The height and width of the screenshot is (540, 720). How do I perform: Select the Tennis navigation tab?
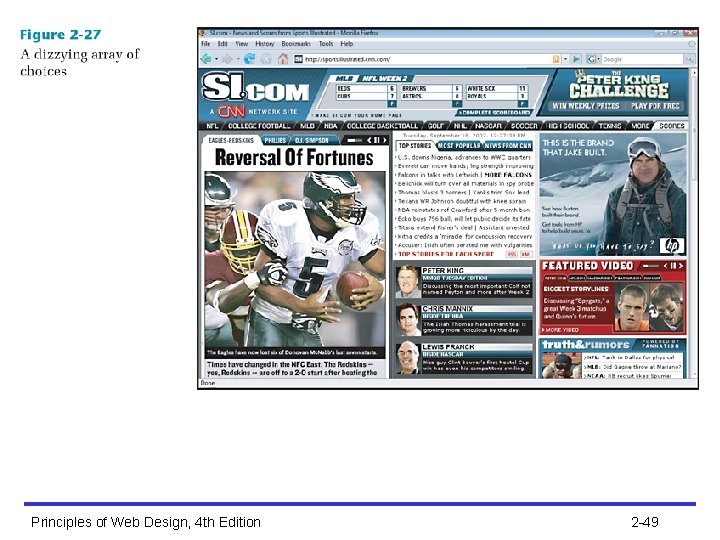click(610, 126)
